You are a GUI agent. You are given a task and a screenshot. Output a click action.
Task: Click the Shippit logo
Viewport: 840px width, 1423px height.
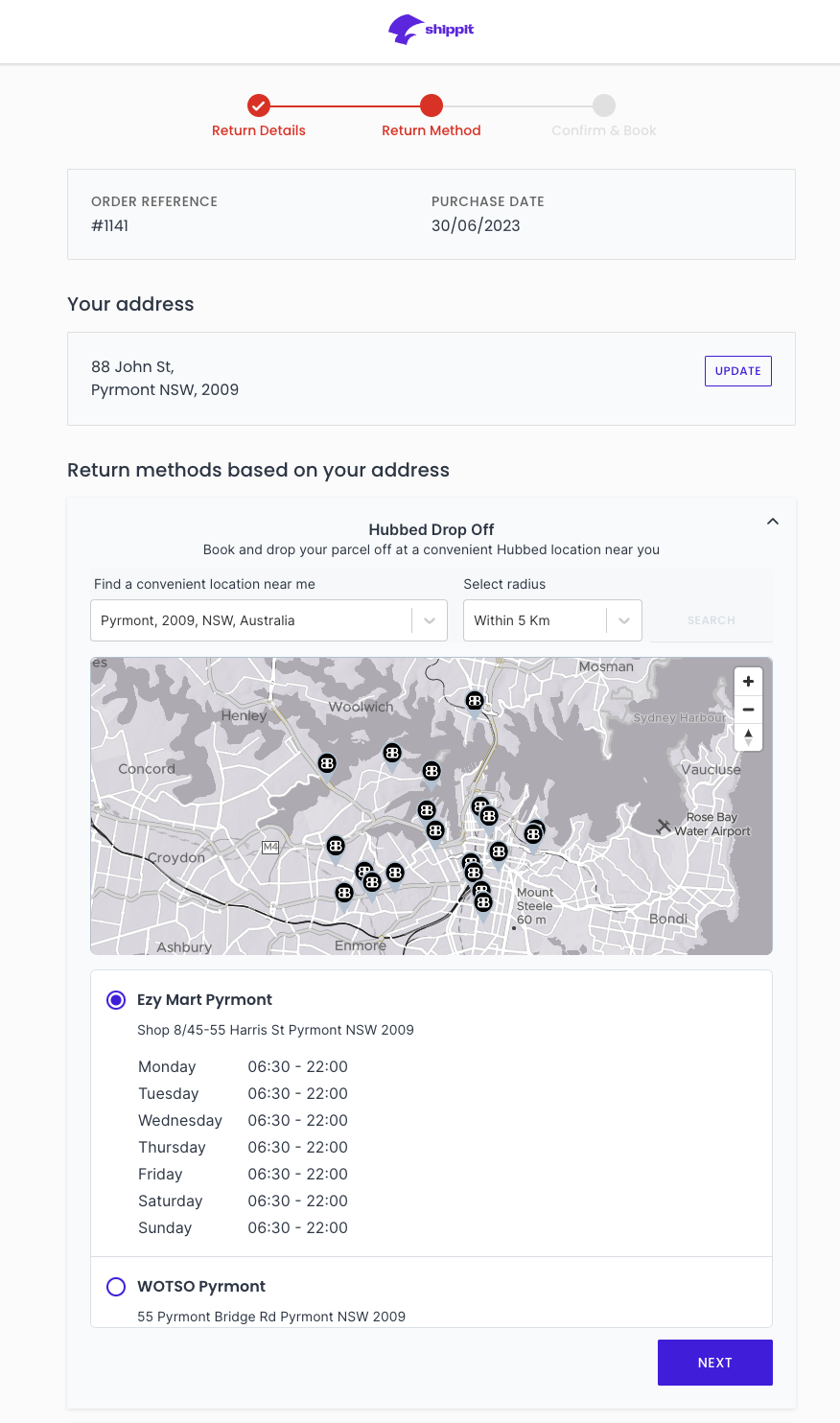[431, 30]
